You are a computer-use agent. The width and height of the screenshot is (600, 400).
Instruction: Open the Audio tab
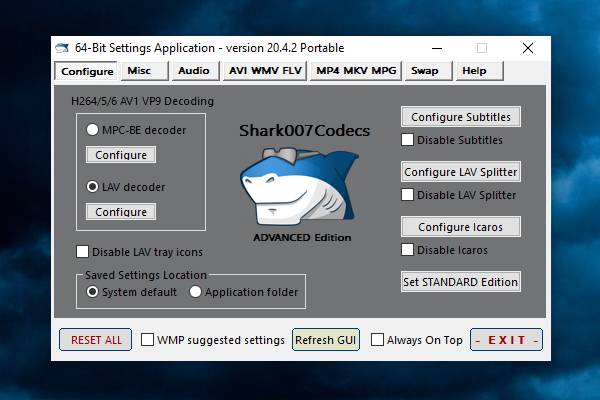coord(193,71)
